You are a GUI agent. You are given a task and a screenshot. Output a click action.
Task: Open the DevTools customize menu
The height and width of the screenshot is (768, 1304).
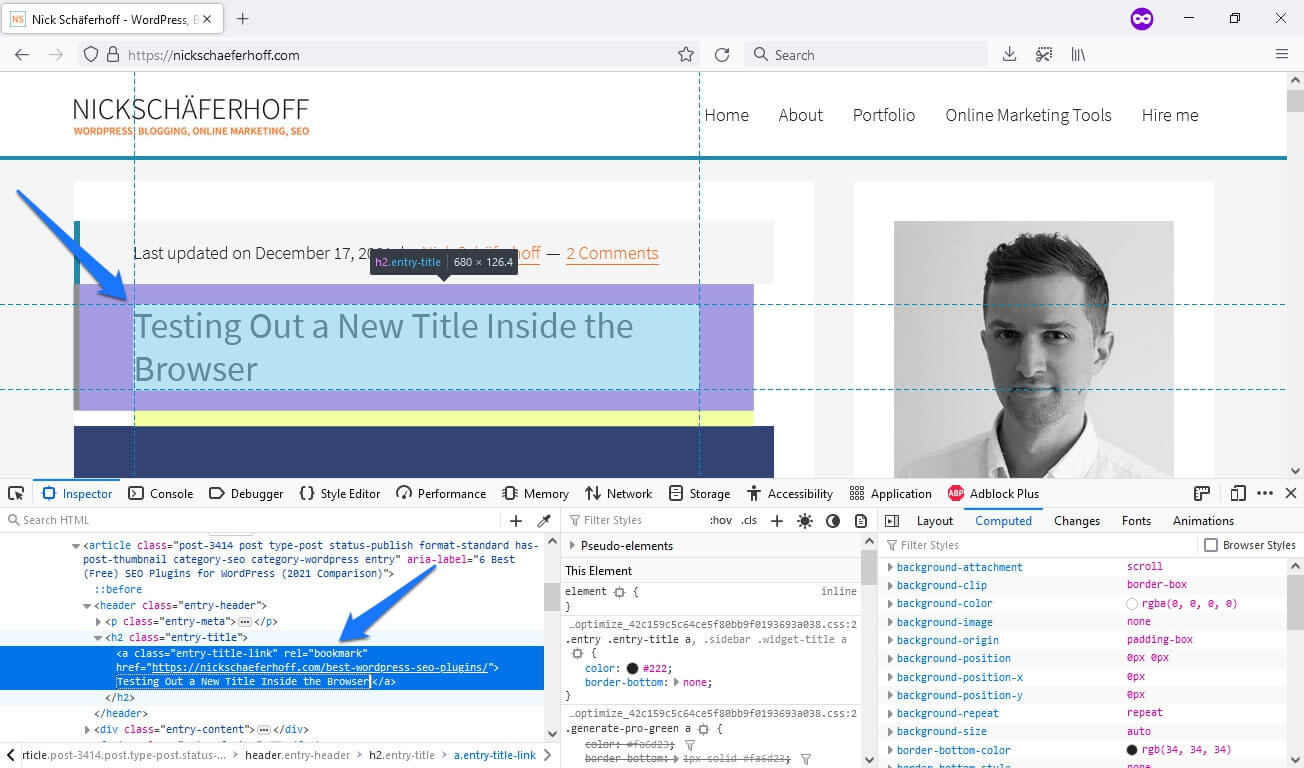tap(1266, 493)
